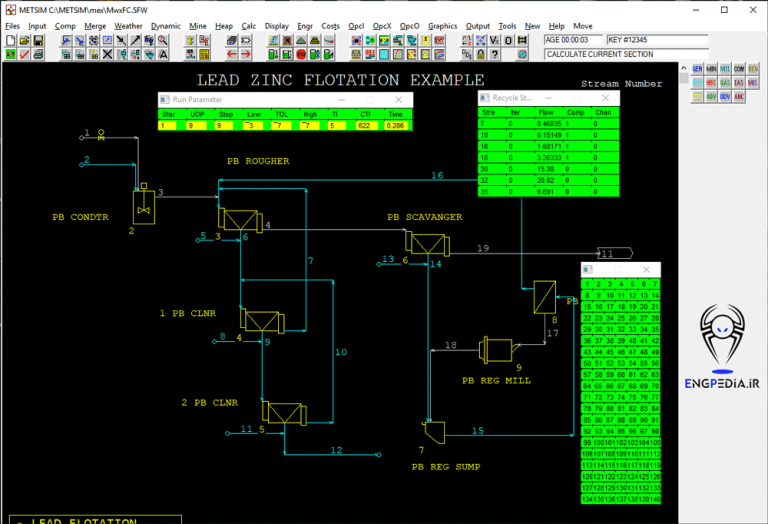Click the padlock icon in the toolbar
Viewport: 768px width, 524px height.
[481, 54]
